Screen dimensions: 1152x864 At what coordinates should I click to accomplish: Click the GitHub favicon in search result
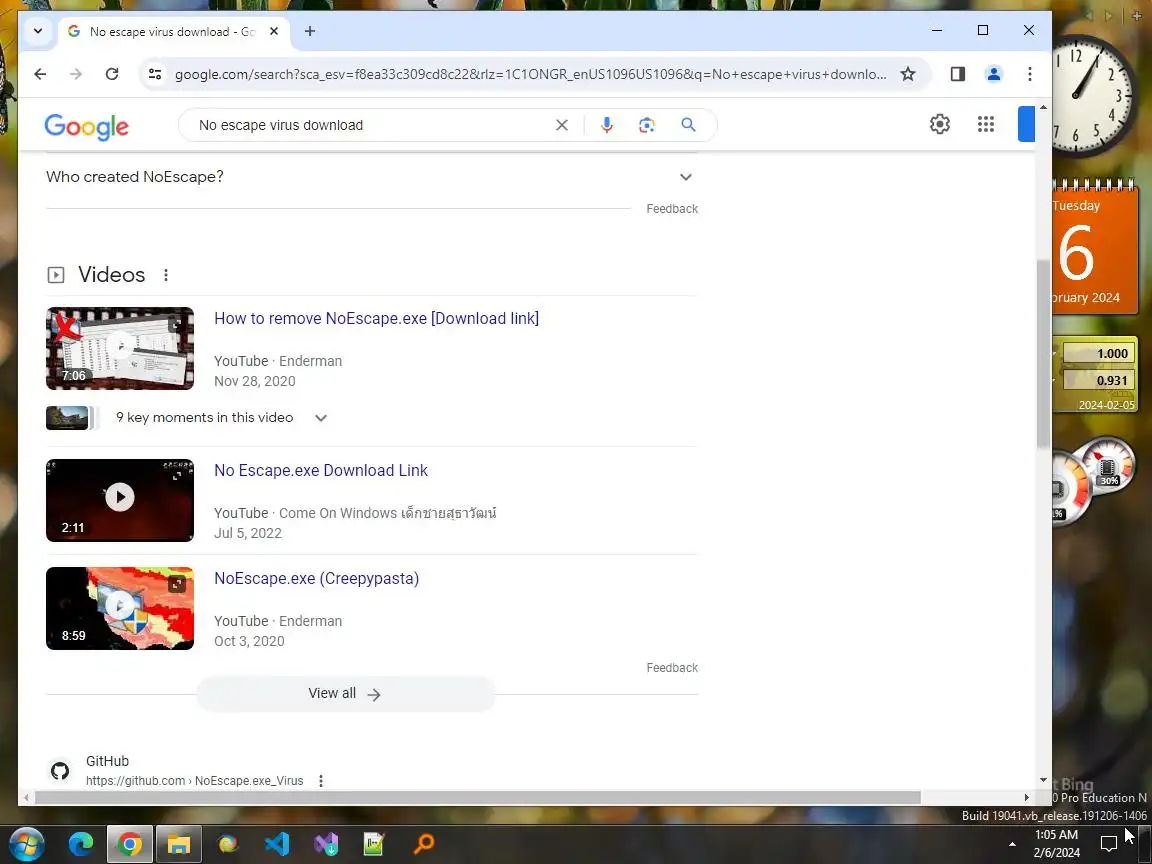coord(60,771)
